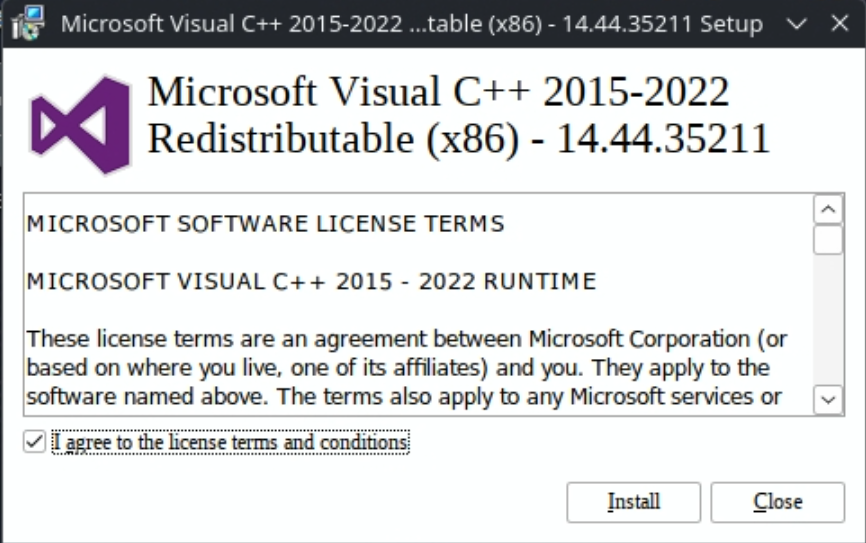Click the window title text in the title bar

(412, 24)
